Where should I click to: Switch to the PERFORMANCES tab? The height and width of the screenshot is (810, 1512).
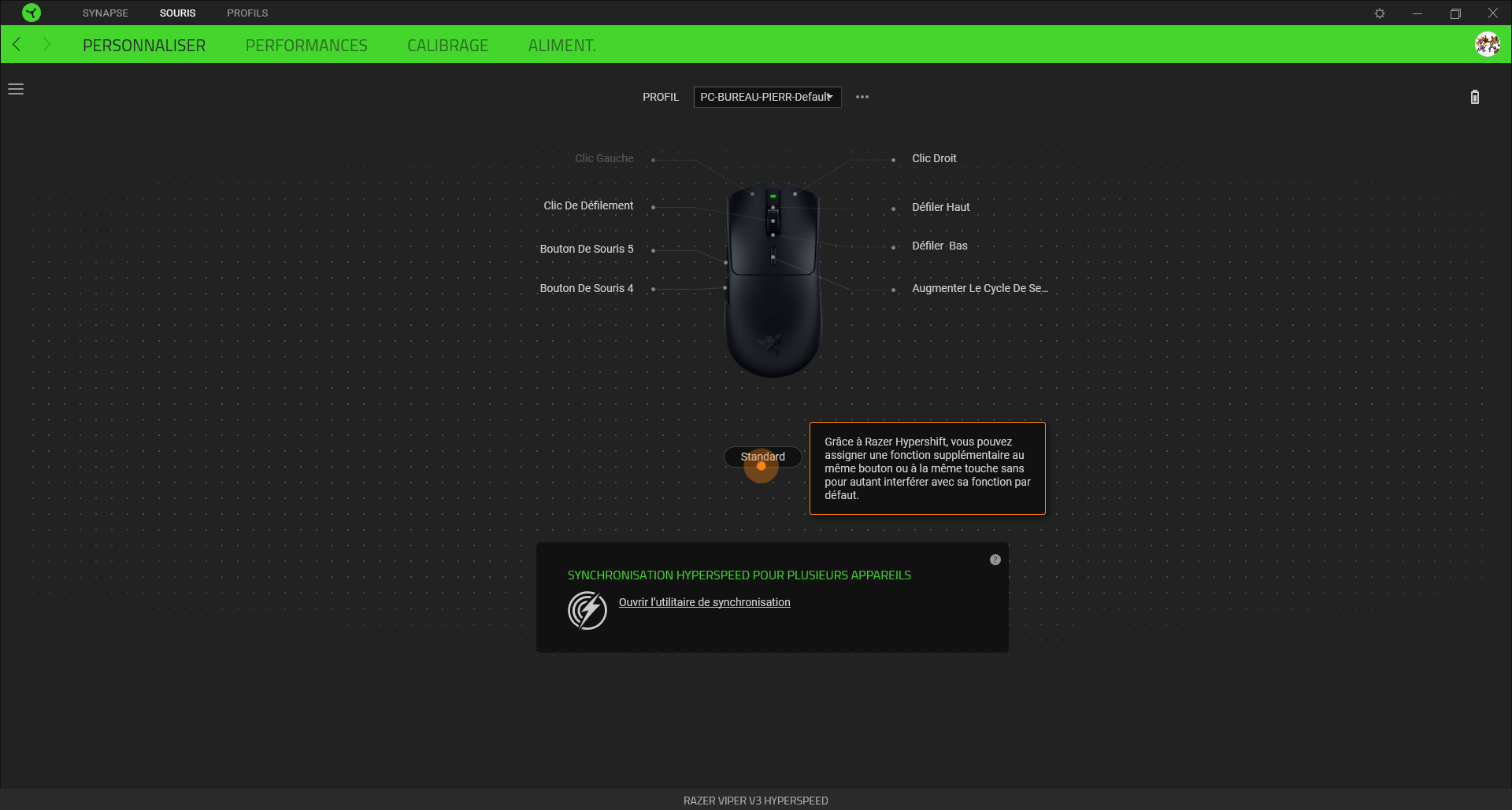pyautogui.click(x=306, y=46)
